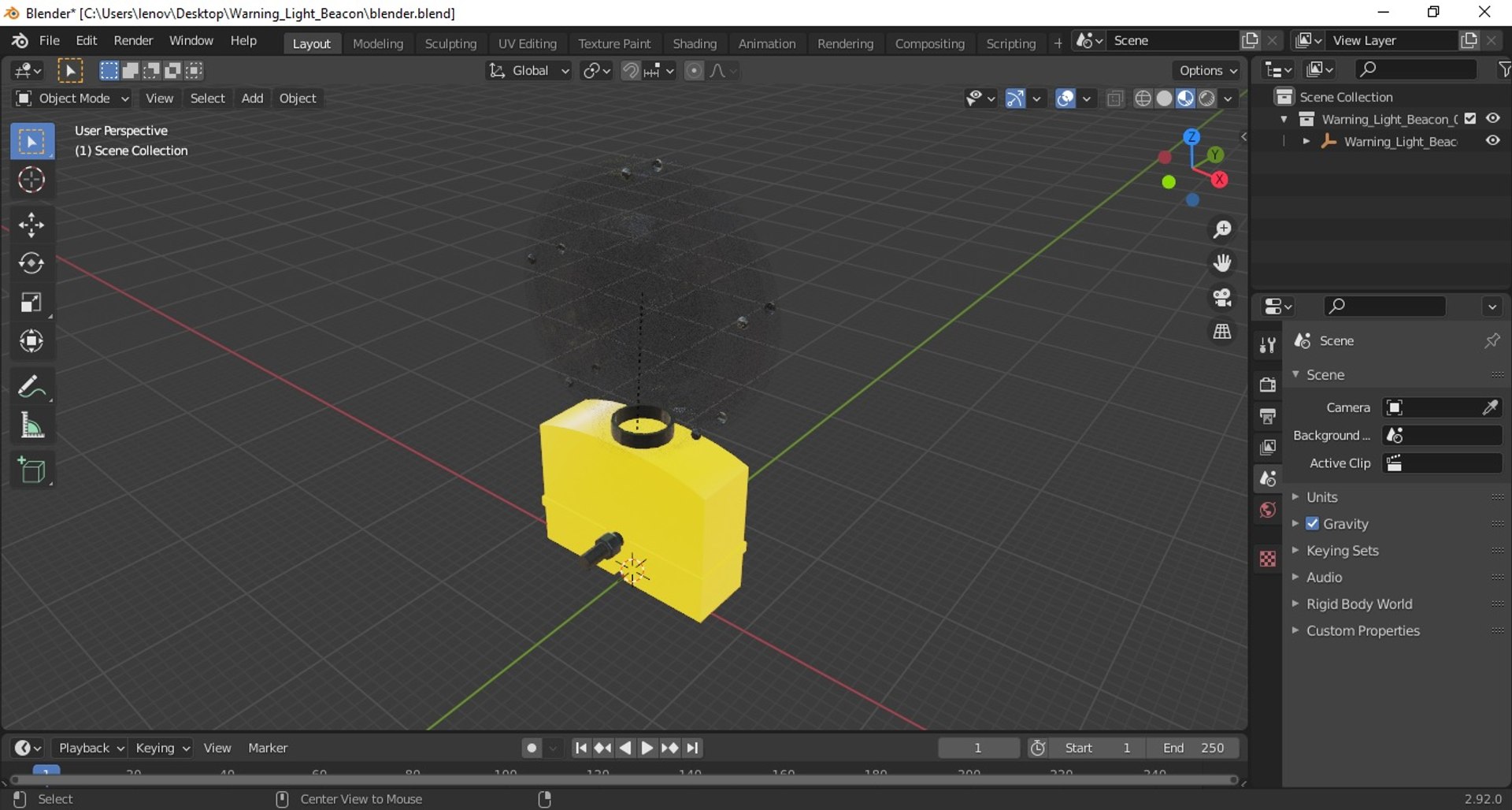Enable wireframe viewport shading
Screen dimensions: 1512x810
tap(1143, 98)
